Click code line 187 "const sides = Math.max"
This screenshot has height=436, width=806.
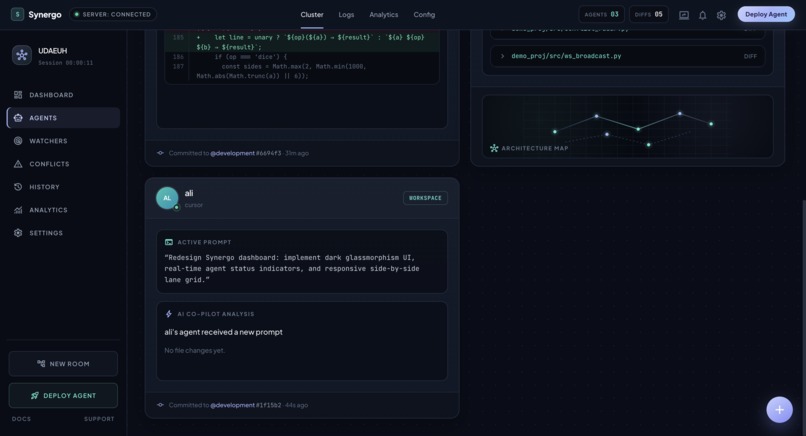302,71
